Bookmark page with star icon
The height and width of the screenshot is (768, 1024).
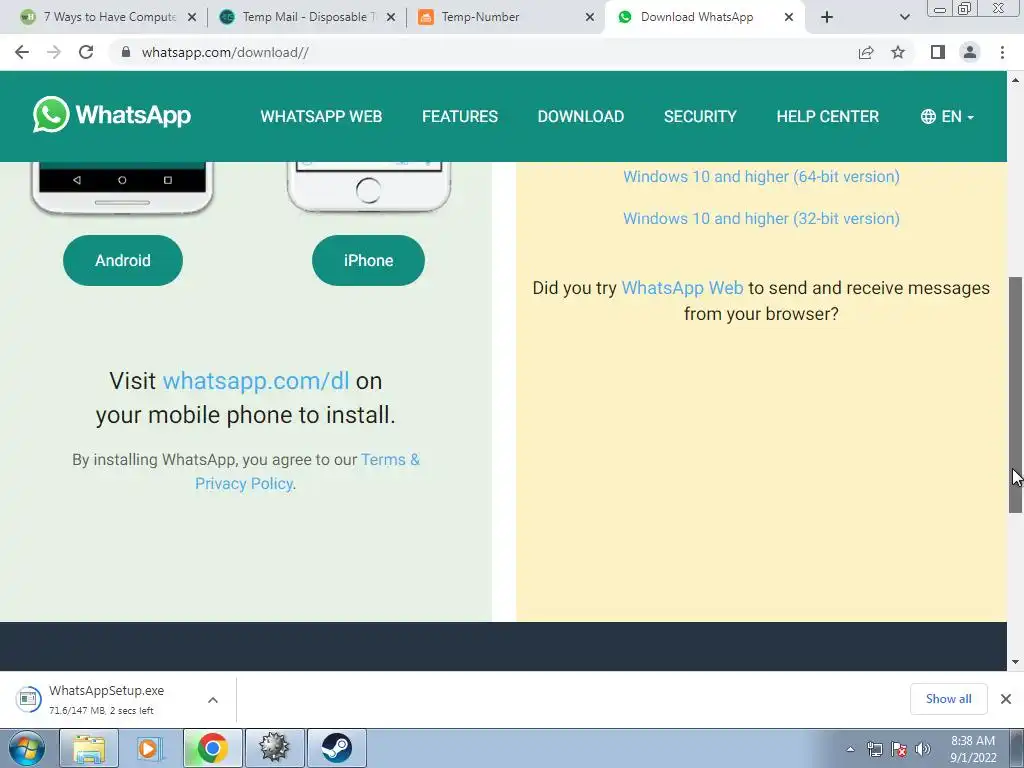click(x=898, y=52)
